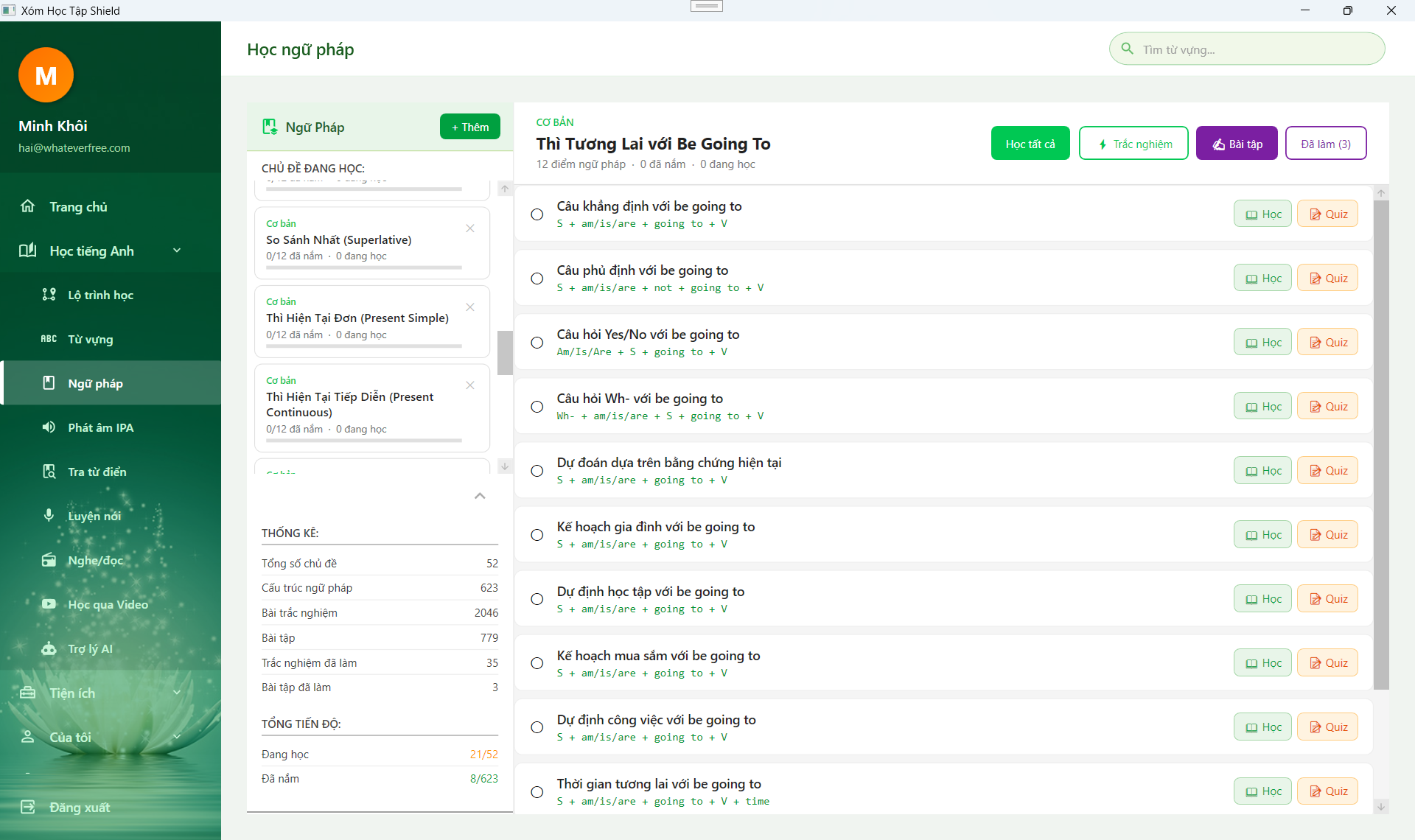Click the lesson list scrollbar thumb

(x=1381, y=445)
